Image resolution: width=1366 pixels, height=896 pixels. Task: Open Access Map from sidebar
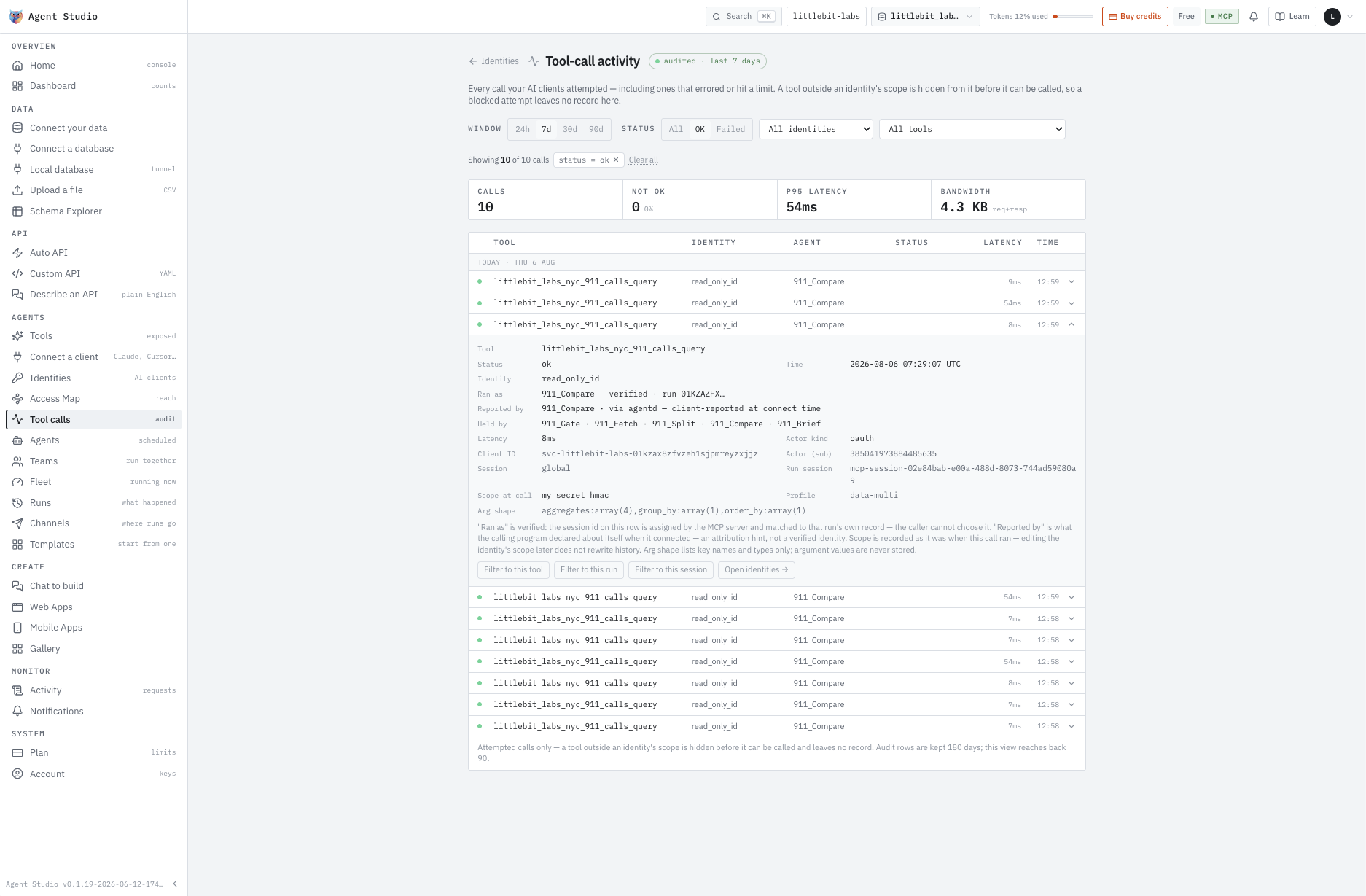coord(93,399)
